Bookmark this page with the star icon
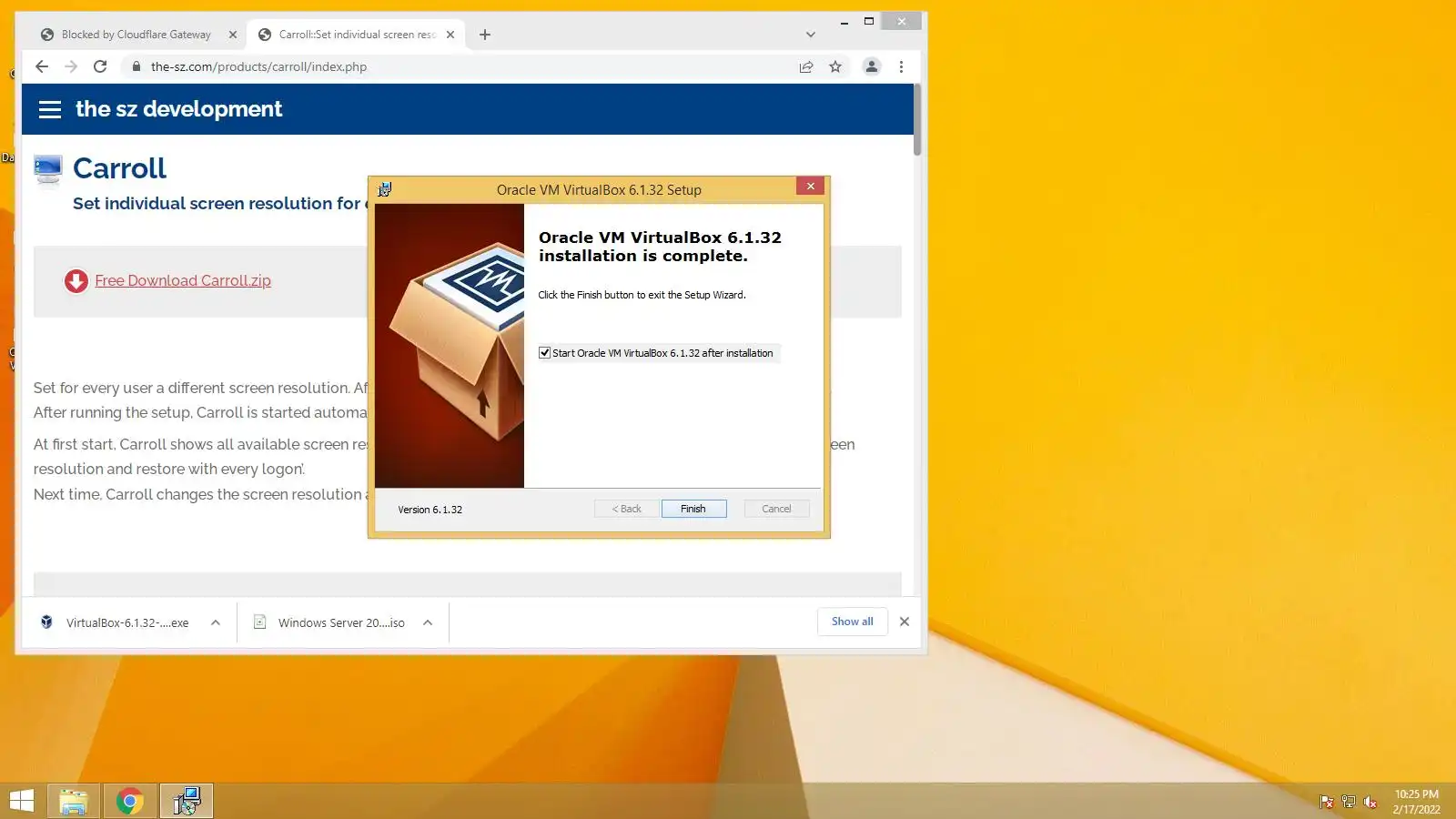This screenshot has height=819, width=1456. pyautogui.click(x=835, y=66)
